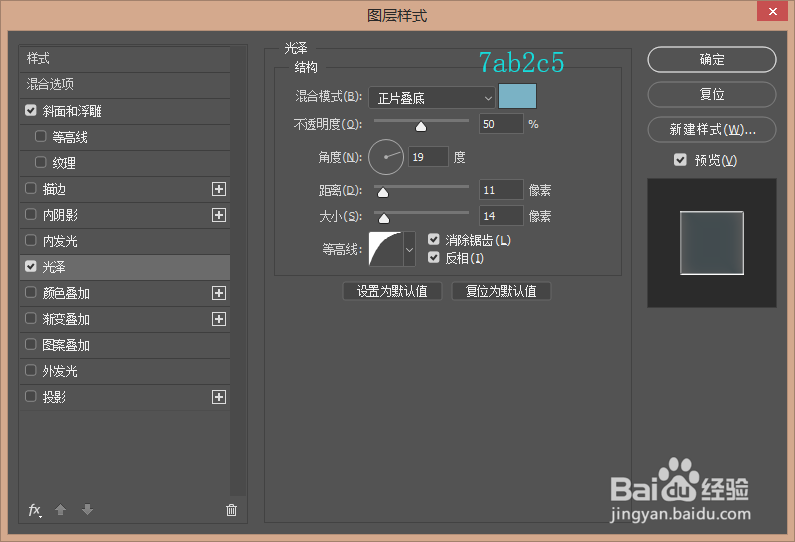Click the effects list vertical scrollbar
The image size is (795, 542).
click(x=238, y=271)
